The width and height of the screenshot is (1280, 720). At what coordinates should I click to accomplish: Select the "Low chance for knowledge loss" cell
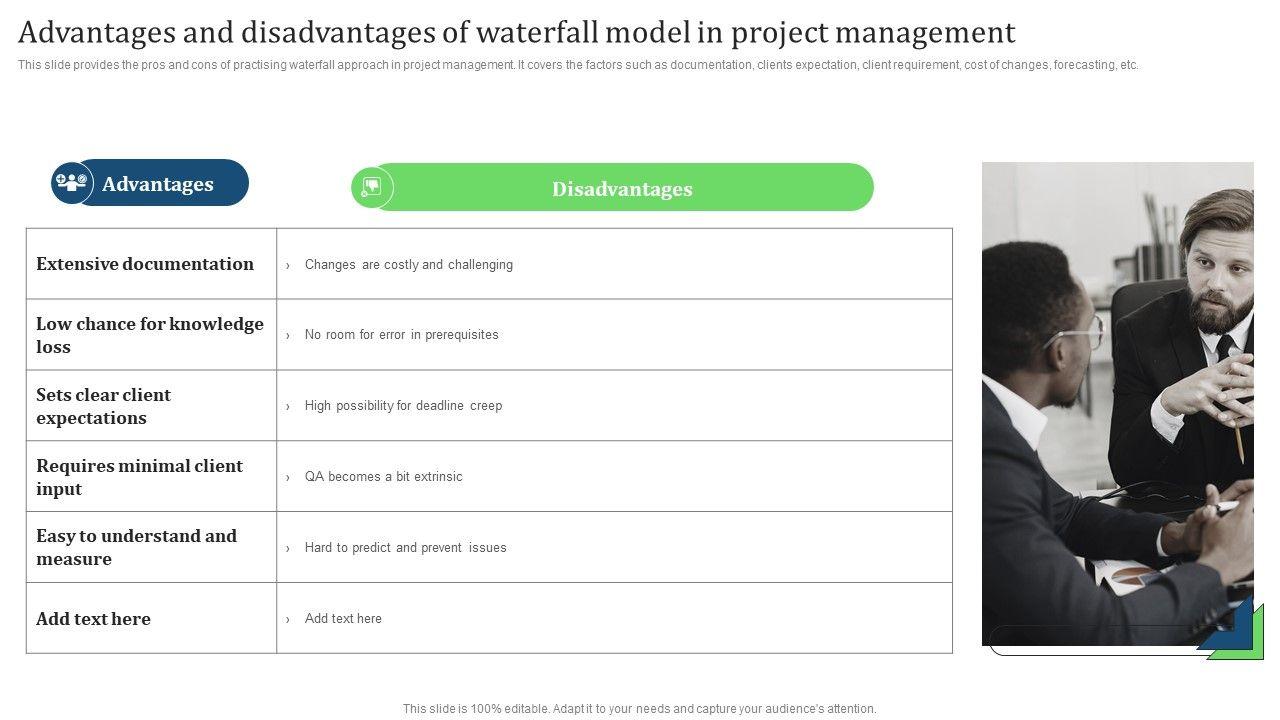[x=150, y=335]
